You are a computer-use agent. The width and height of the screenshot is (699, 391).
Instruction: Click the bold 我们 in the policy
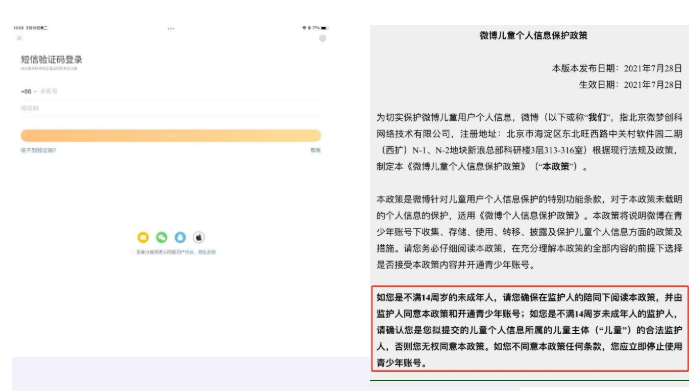tap(597, 118)
